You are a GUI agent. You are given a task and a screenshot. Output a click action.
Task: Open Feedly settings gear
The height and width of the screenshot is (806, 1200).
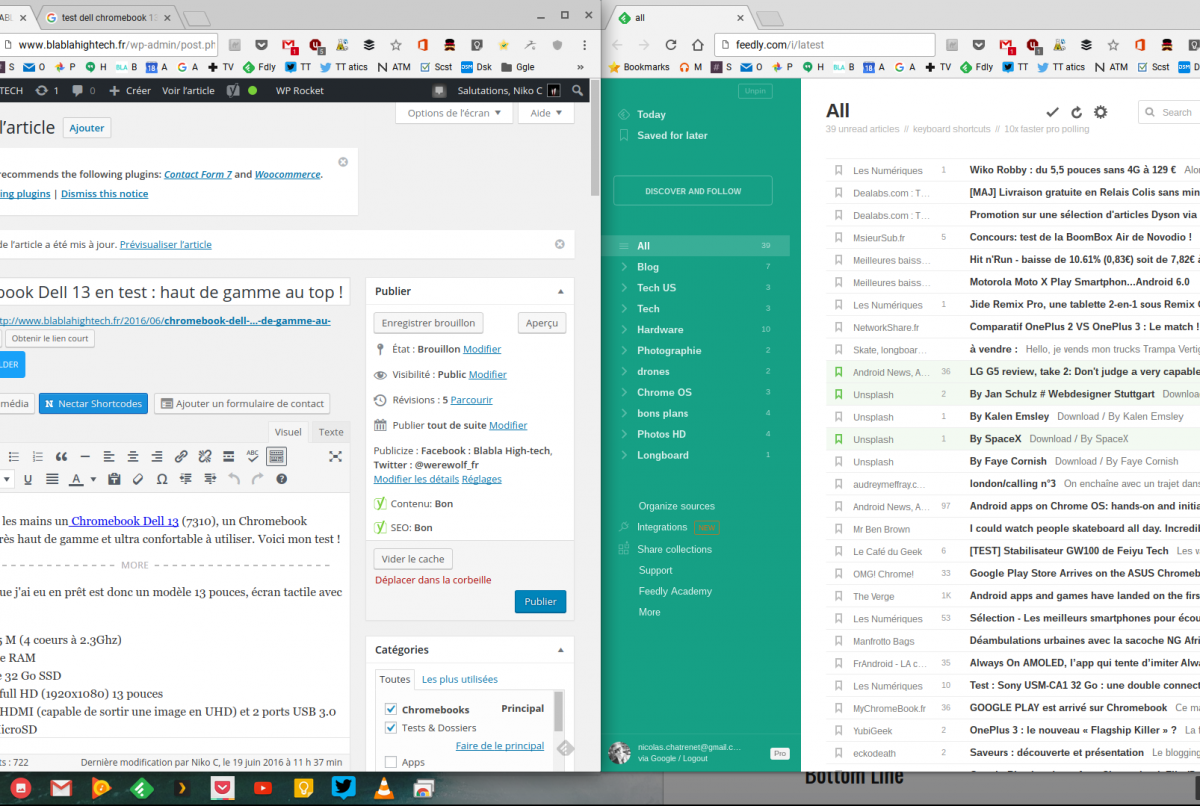(x=1101, y=112)
